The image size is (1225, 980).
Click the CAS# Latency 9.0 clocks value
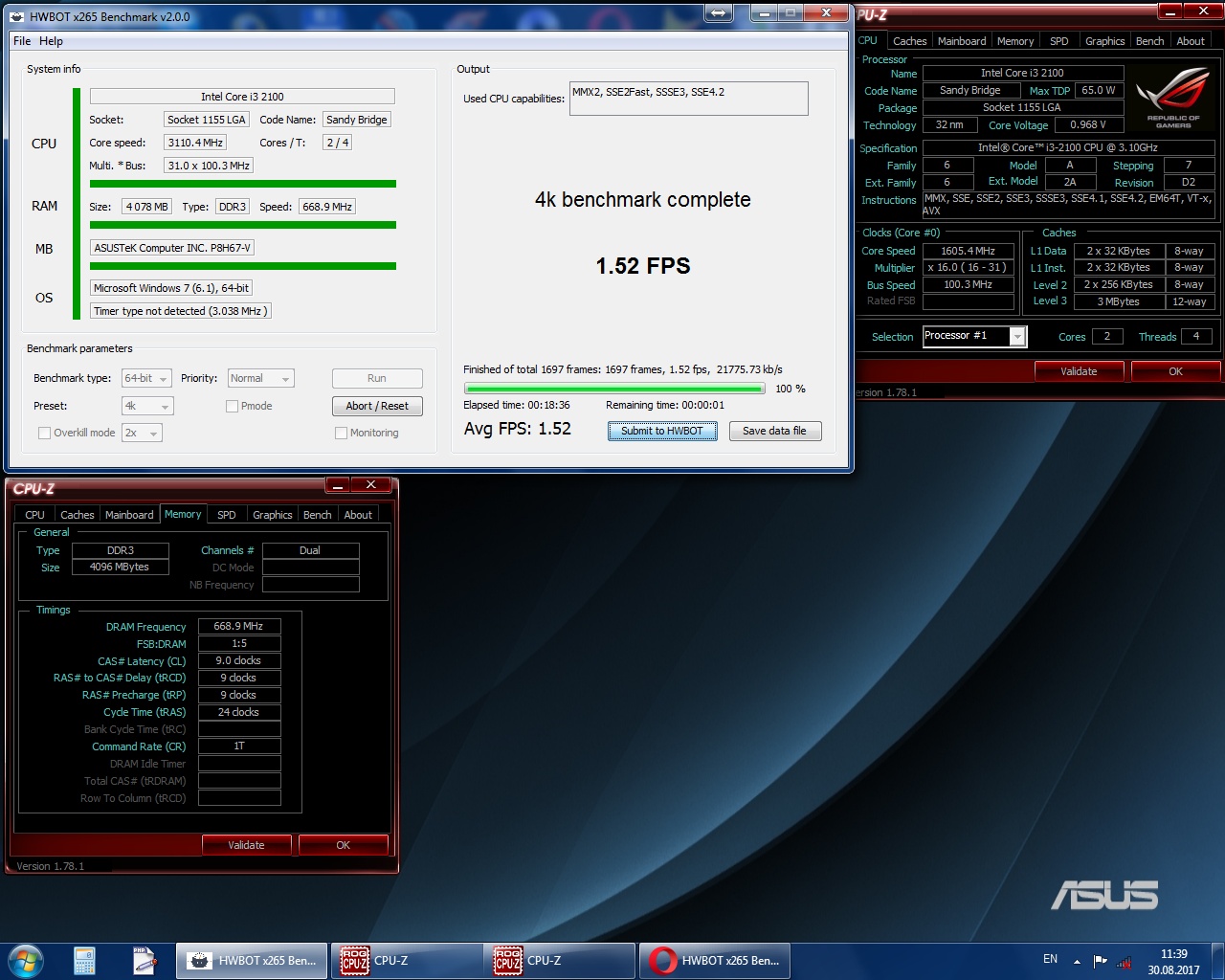239,660
